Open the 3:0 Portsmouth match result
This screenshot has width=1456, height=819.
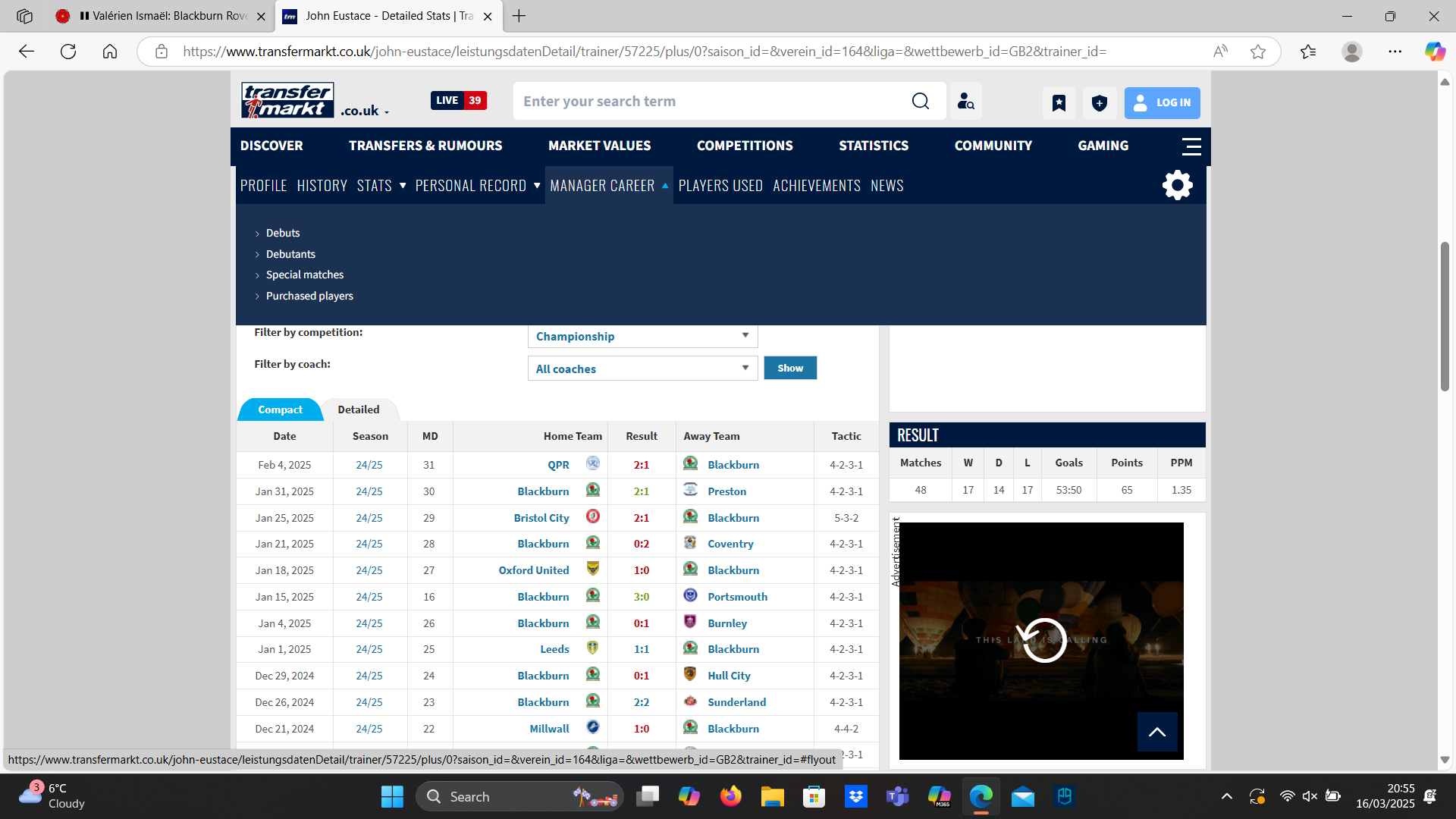pyautogui.click(x=642, y=597)
